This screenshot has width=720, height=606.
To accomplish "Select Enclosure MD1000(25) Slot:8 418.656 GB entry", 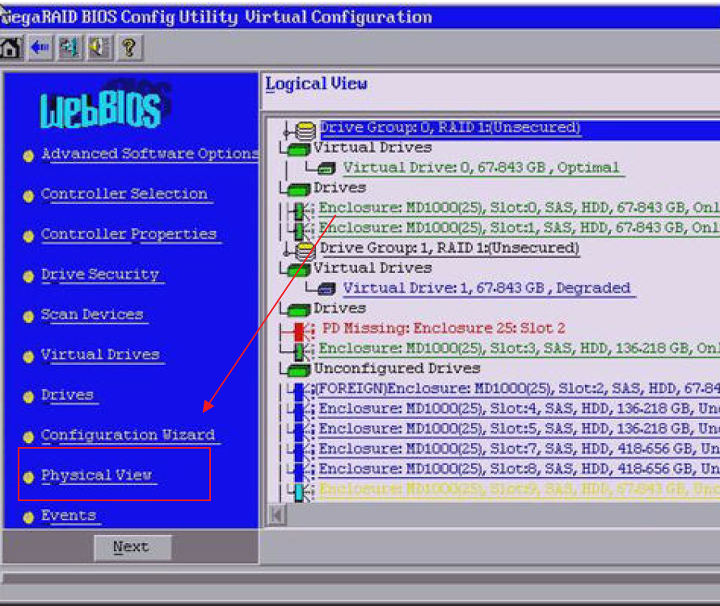I will [519, 469].
